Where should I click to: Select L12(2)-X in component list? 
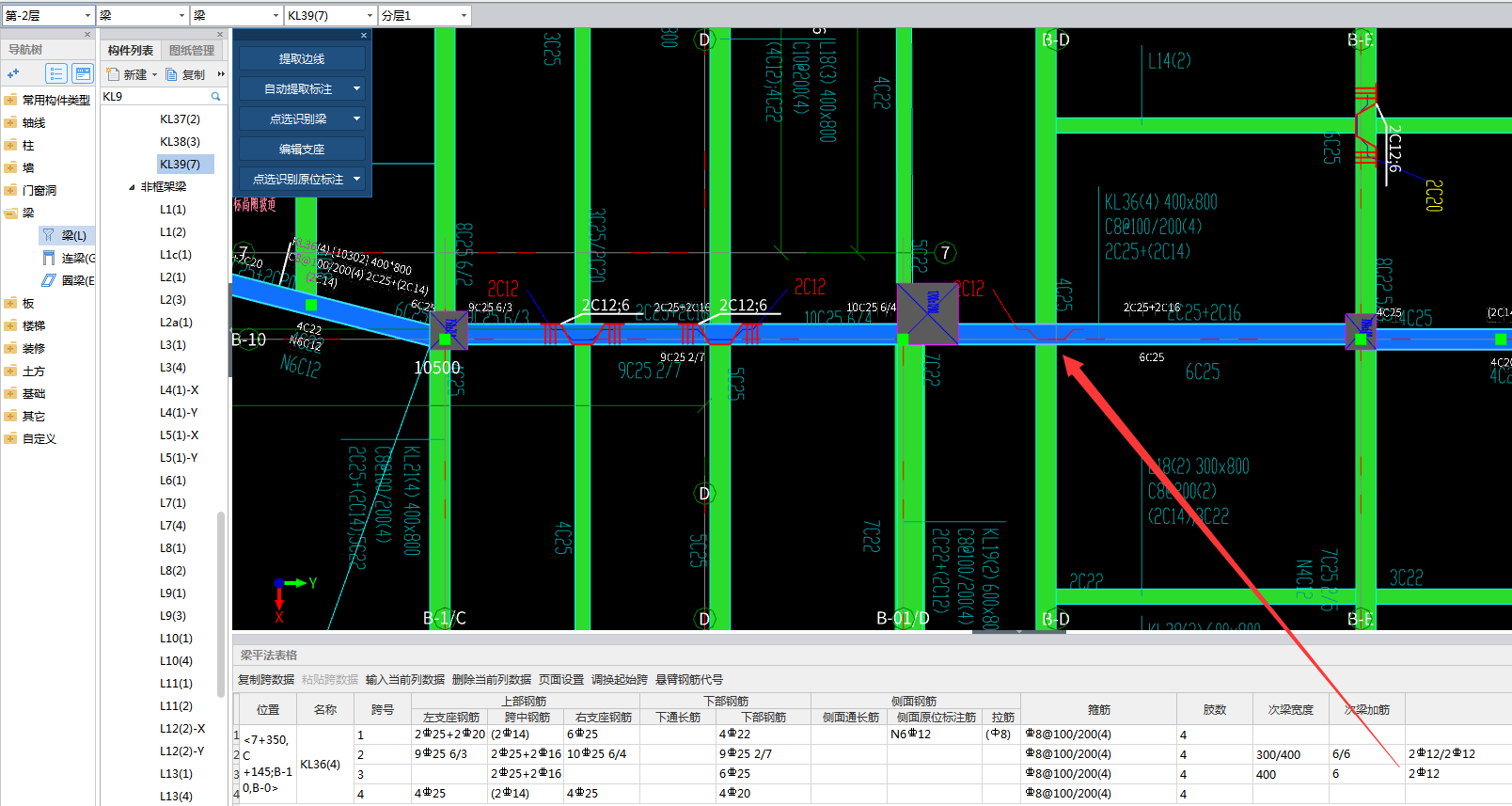click(181, 728)
